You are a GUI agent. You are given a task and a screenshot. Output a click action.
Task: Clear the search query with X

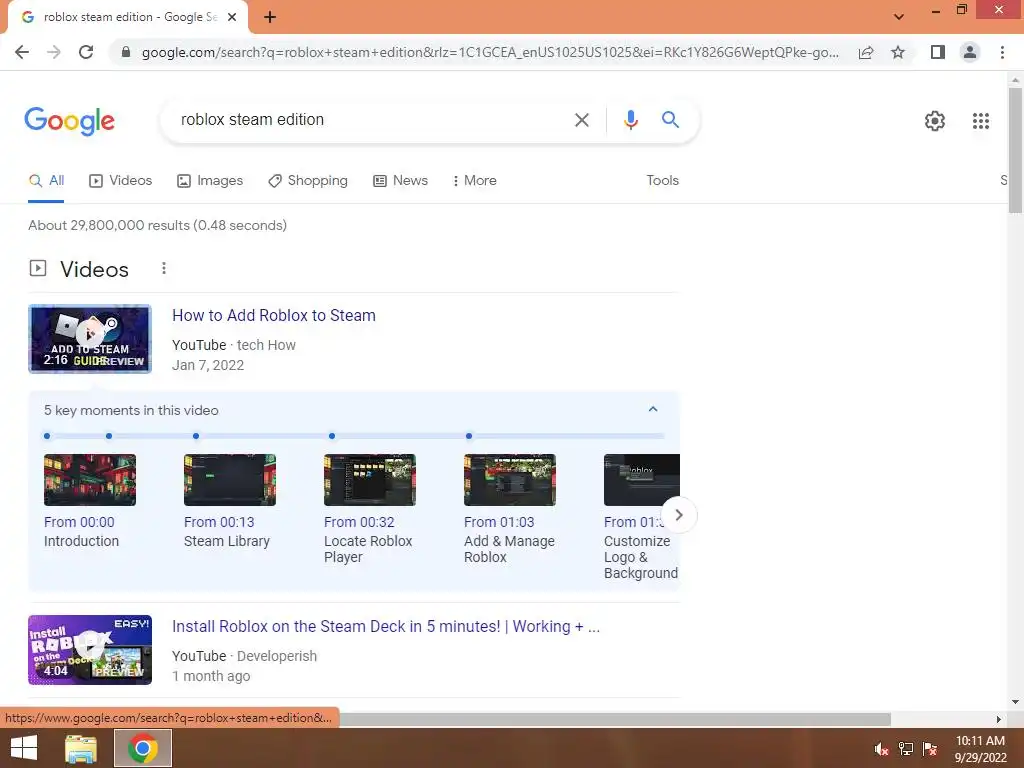581,120
